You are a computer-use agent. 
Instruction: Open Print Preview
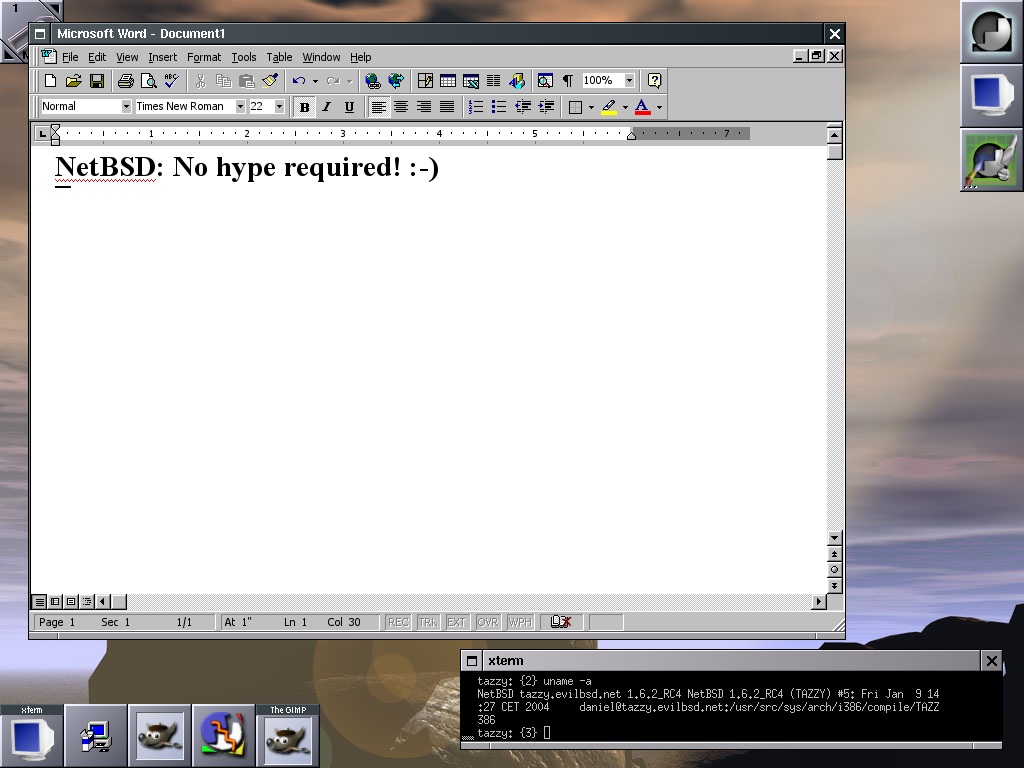(x=149, y=81)
